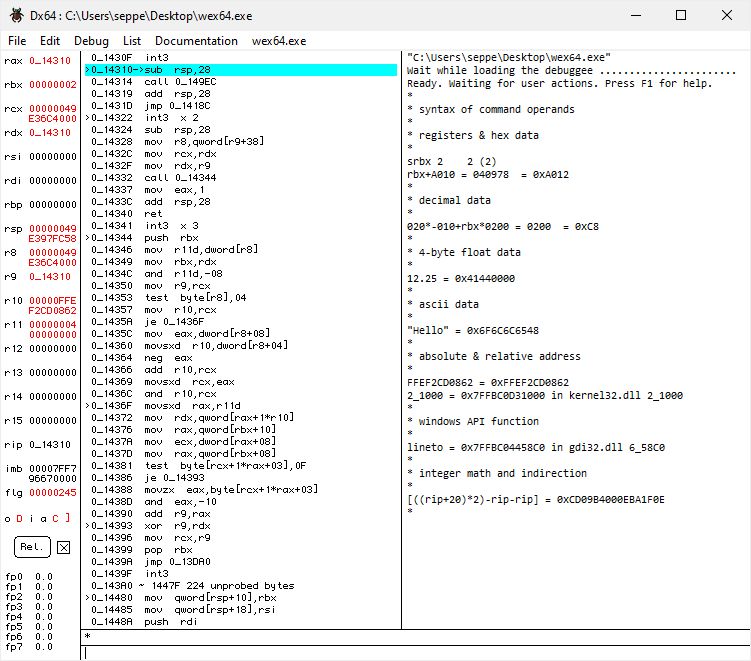Select the highlighted line 0_14310 sub rsp,28
This screenshot has height=661, width=751.
pos(241,70)
